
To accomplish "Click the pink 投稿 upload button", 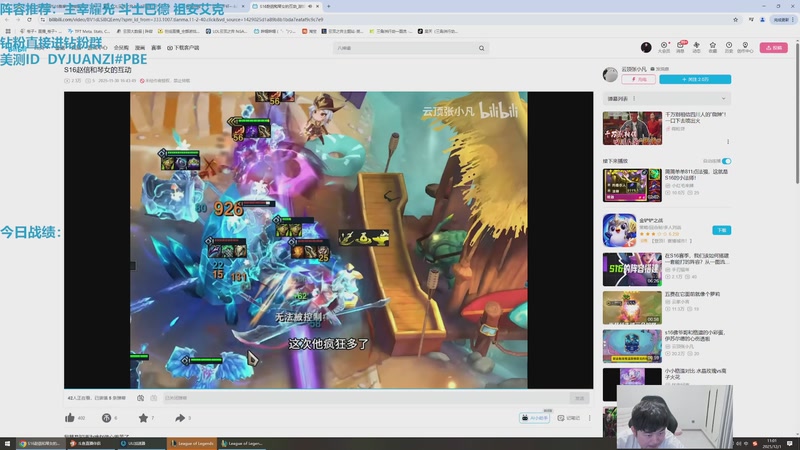I will (773, 47).
